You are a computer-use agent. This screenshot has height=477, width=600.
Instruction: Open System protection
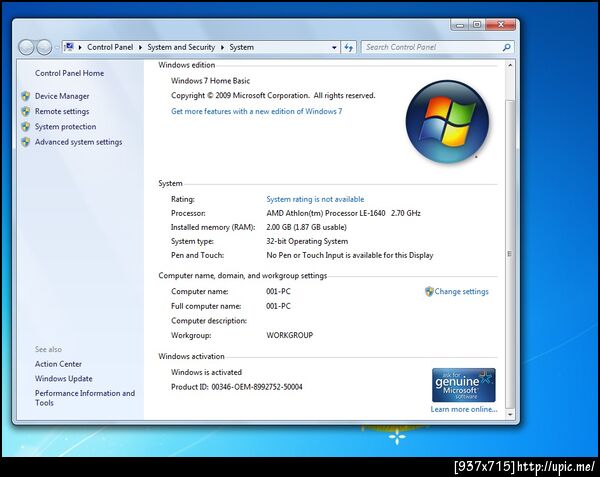[x=65, y=127]
